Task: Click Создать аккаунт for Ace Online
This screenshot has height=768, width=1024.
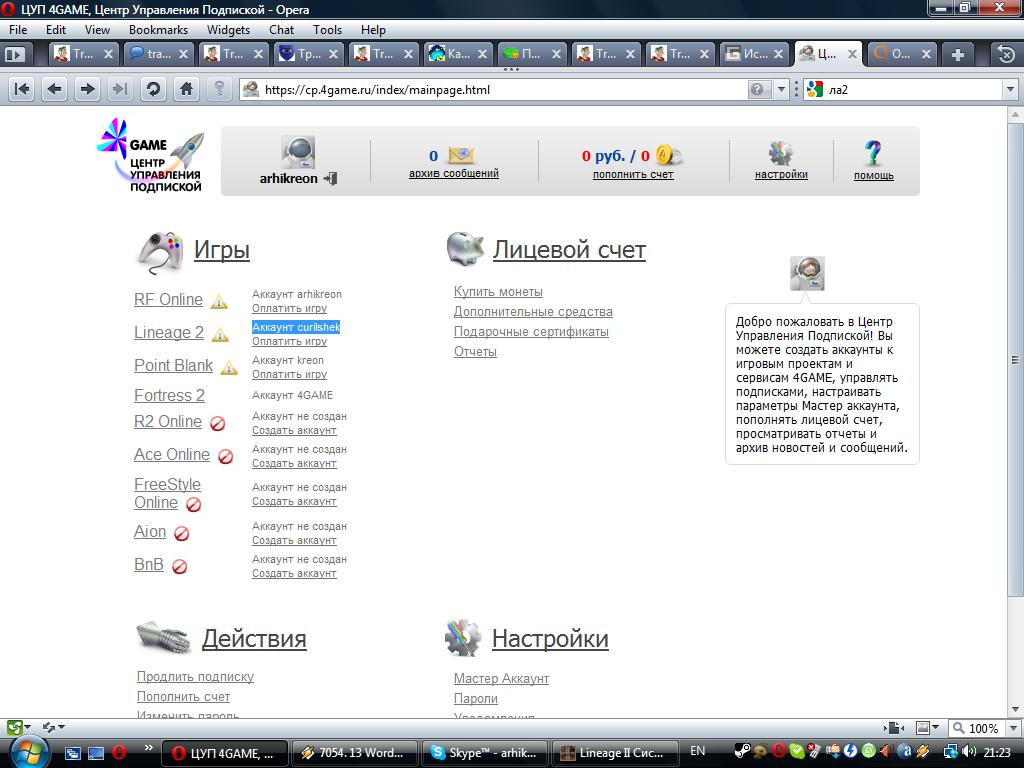Action: point(294,463)
